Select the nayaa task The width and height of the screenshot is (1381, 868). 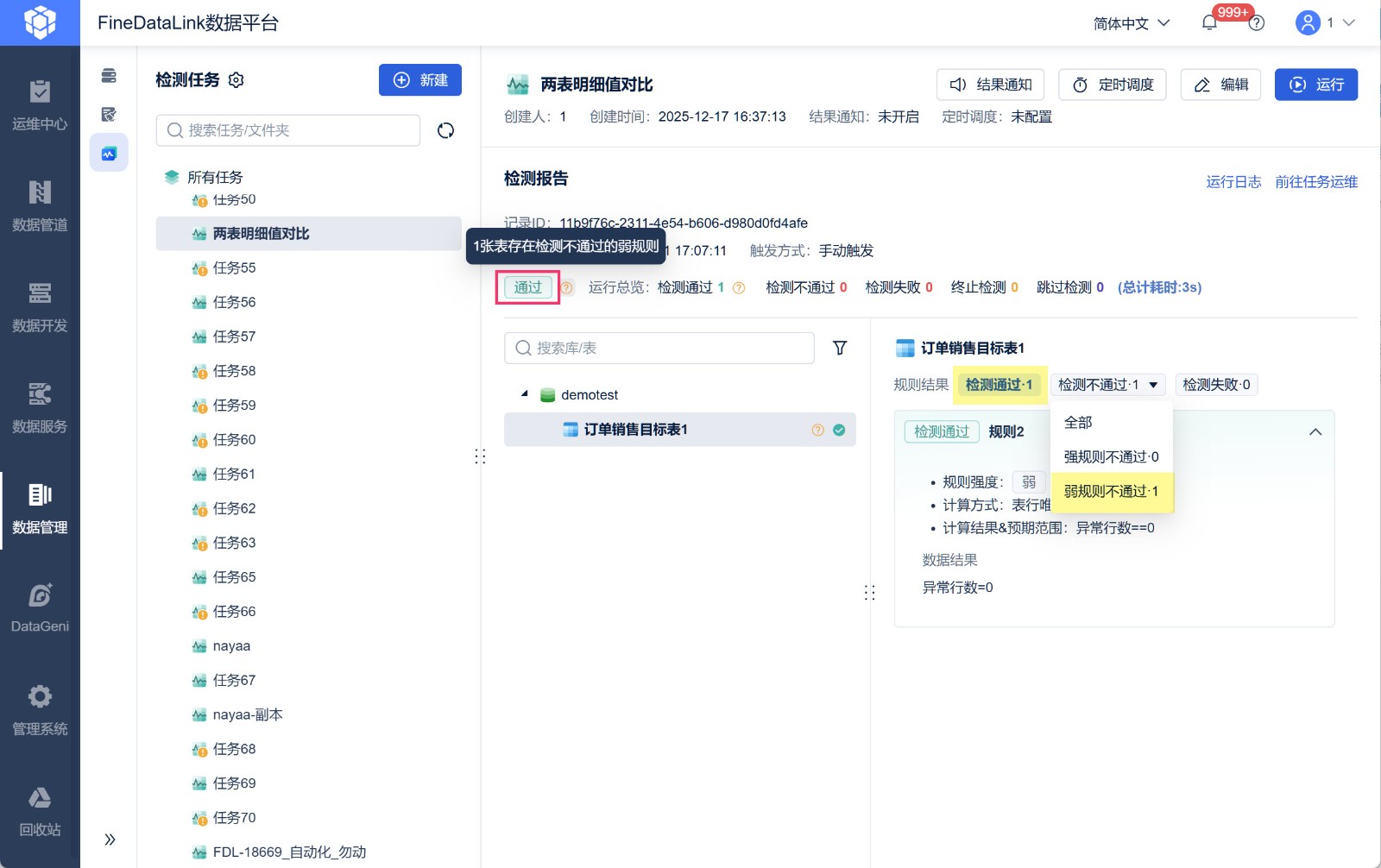(231, 646)
